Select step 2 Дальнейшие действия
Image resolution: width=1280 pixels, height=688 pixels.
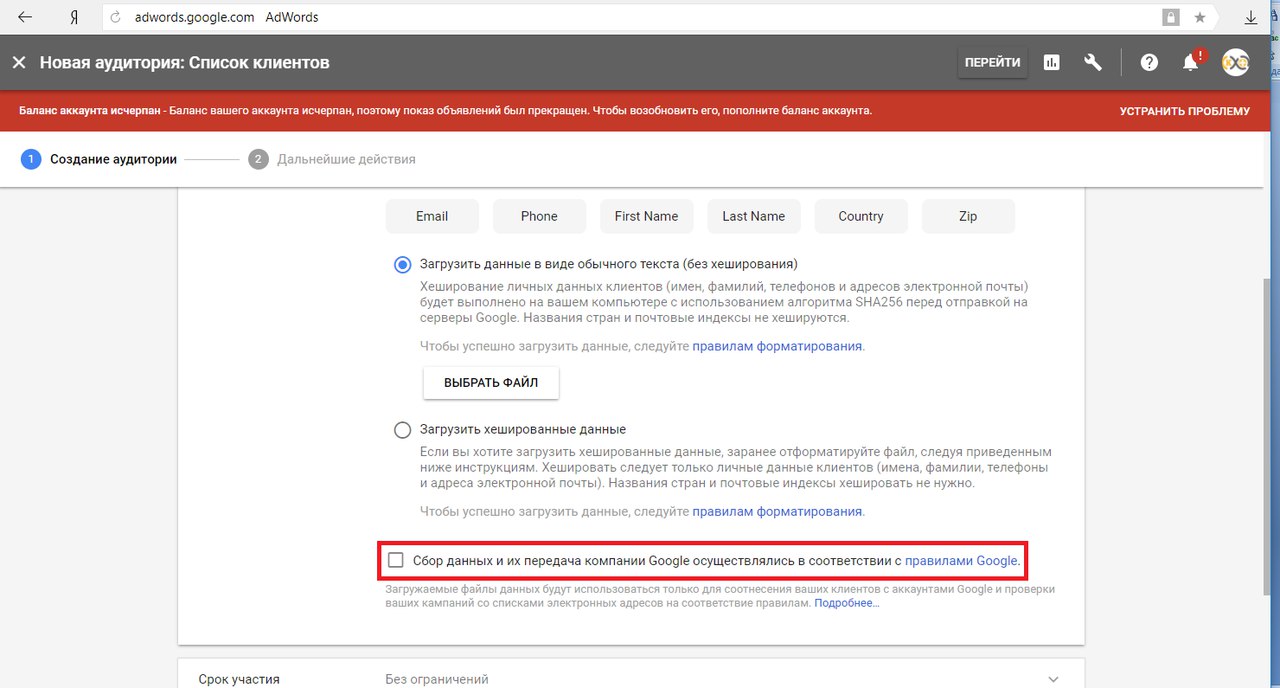coord(332,159)
